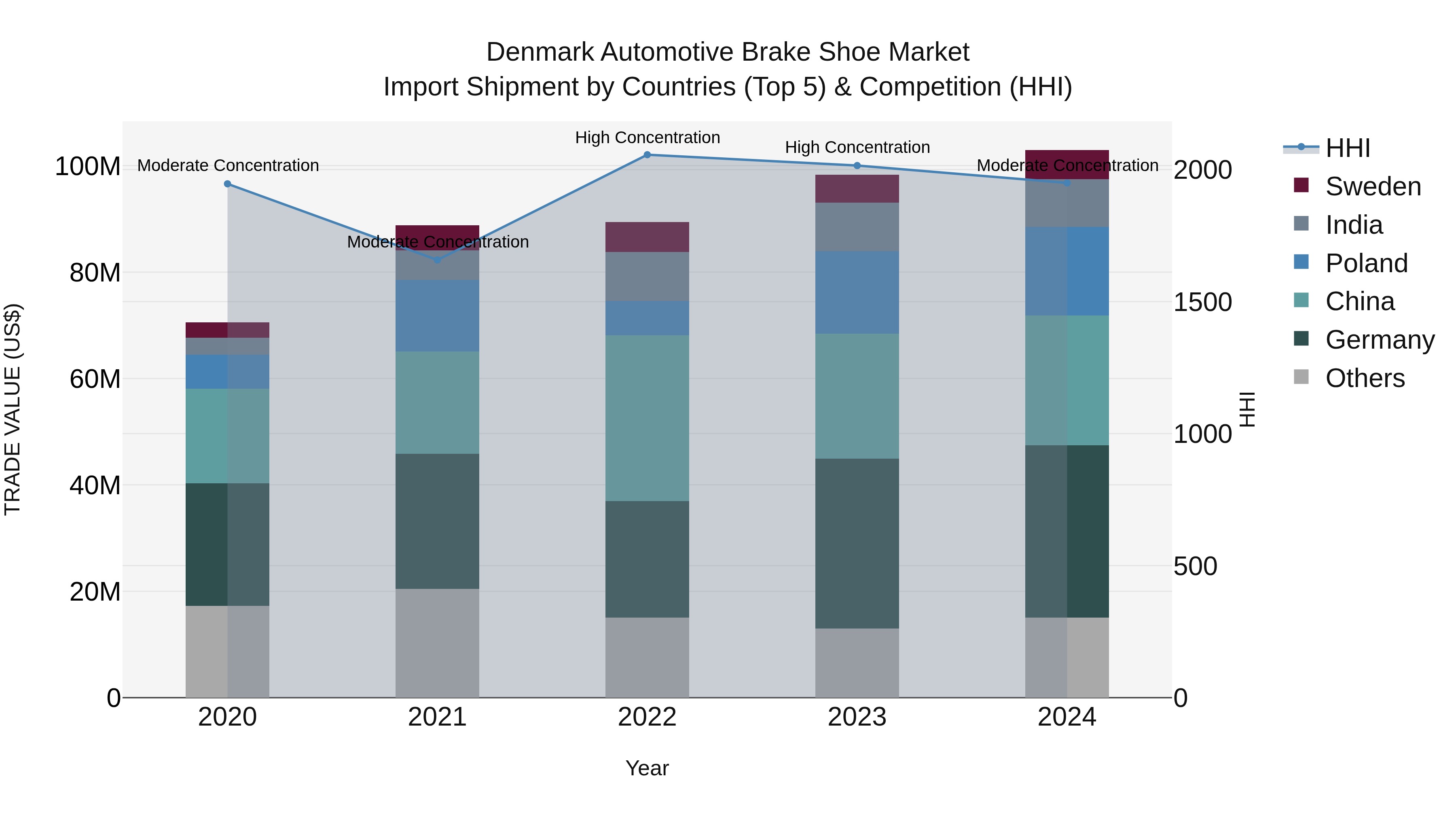Viewport: 1456px width, 819px height.
Task: Click the 2021 Germany bar segment
Action: pos(437,521)
